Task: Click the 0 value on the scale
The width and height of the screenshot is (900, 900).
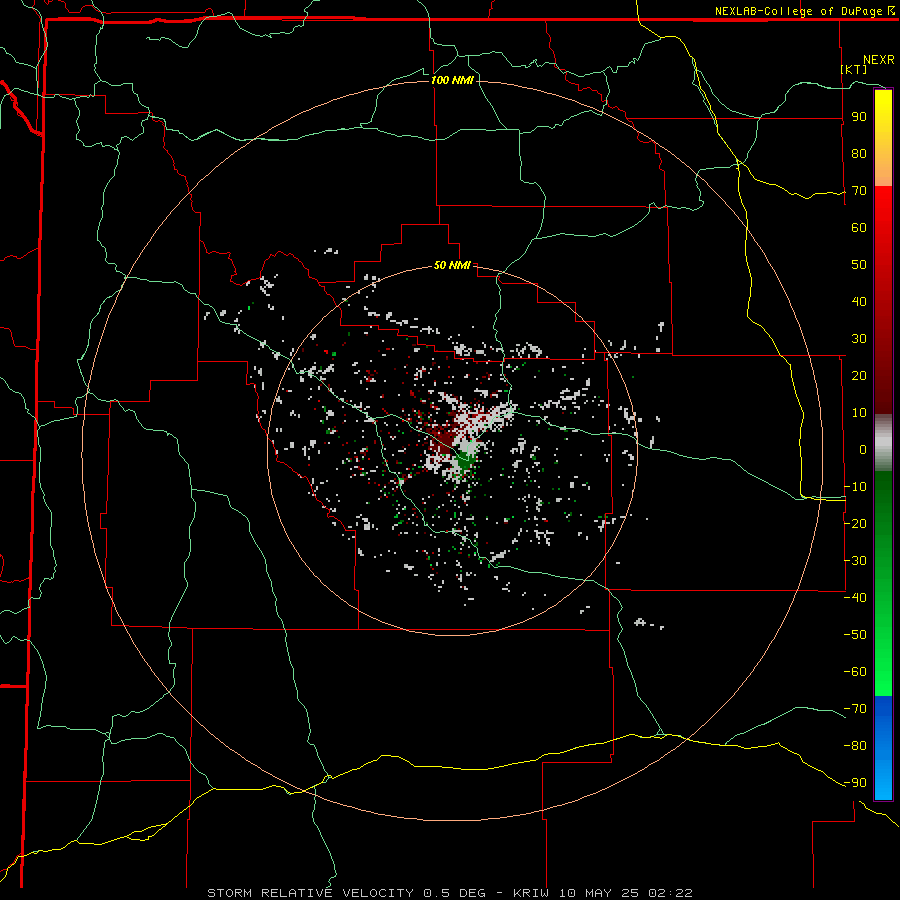Action: pos(863,449)
